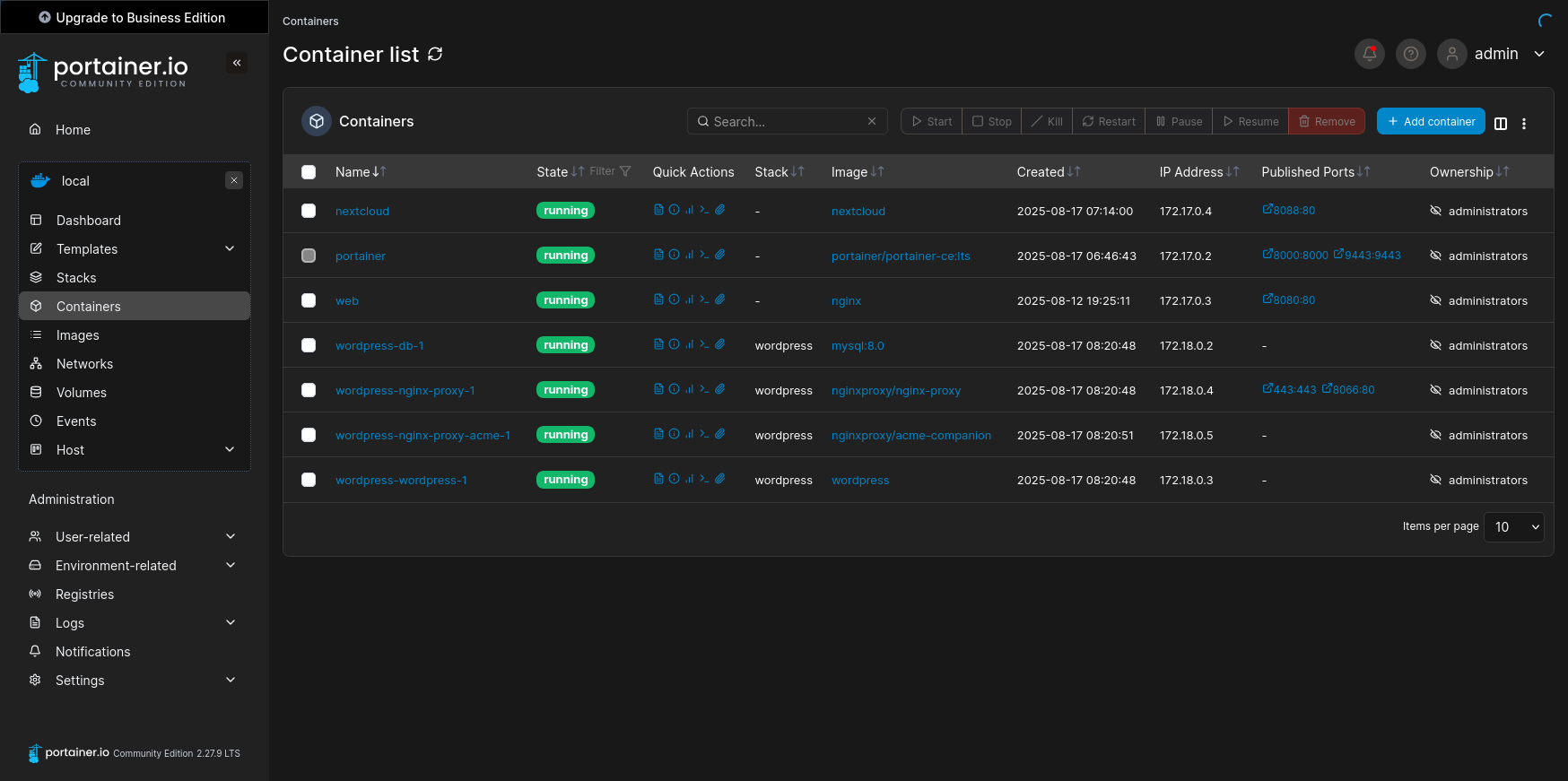Click the Remove button in the toolbar
The image size is (1568, 781).
pos(1327,121)
